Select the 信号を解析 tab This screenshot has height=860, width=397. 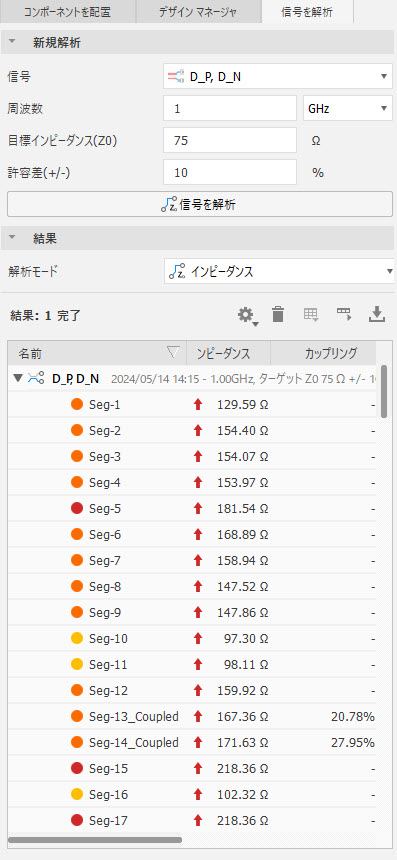(x=307, y=12)
